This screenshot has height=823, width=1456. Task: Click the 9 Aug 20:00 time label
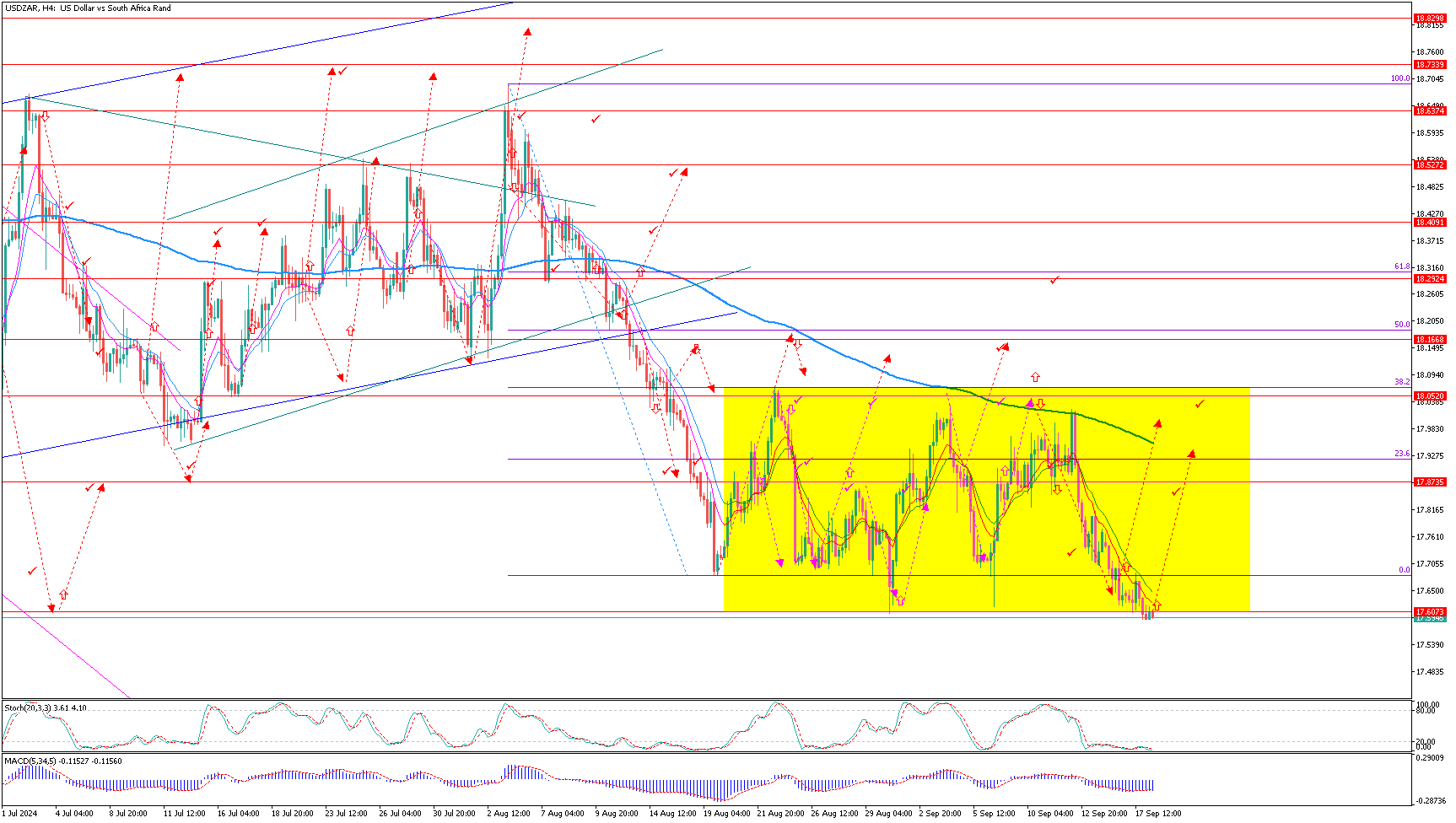pos(617,814)
